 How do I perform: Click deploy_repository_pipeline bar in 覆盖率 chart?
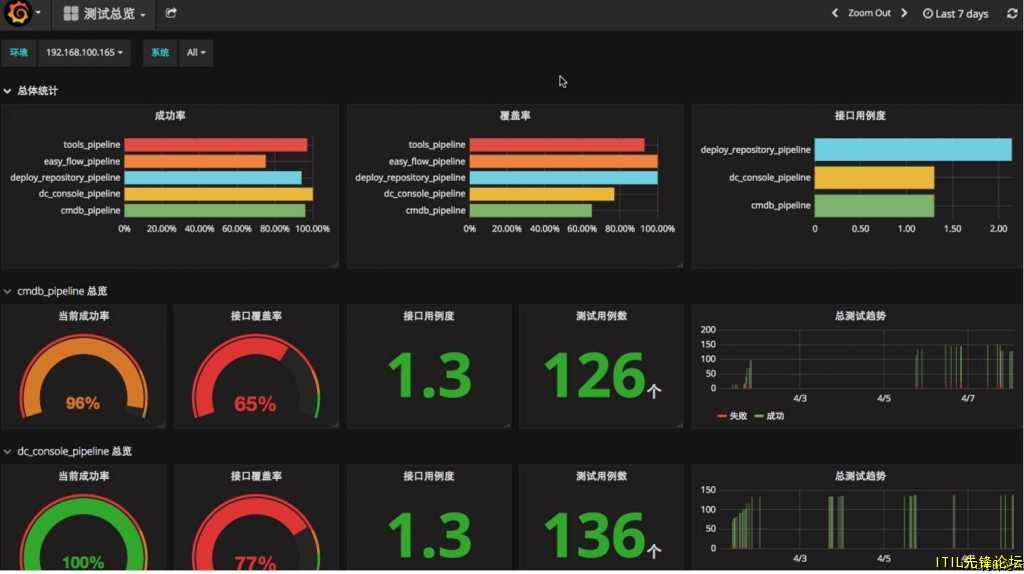564,178
